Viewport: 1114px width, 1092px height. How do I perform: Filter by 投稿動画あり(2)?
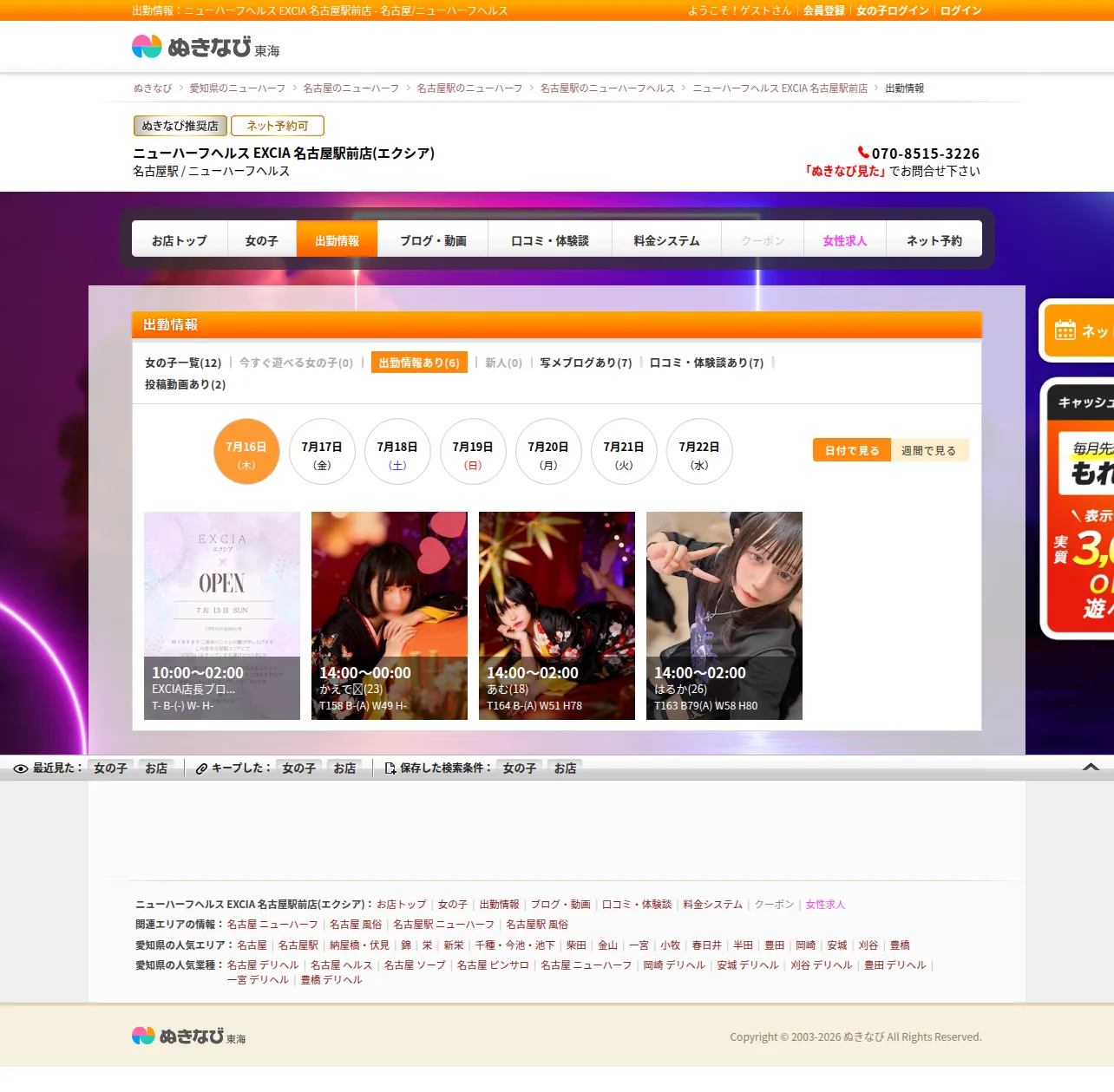click(x=185, y=384)
